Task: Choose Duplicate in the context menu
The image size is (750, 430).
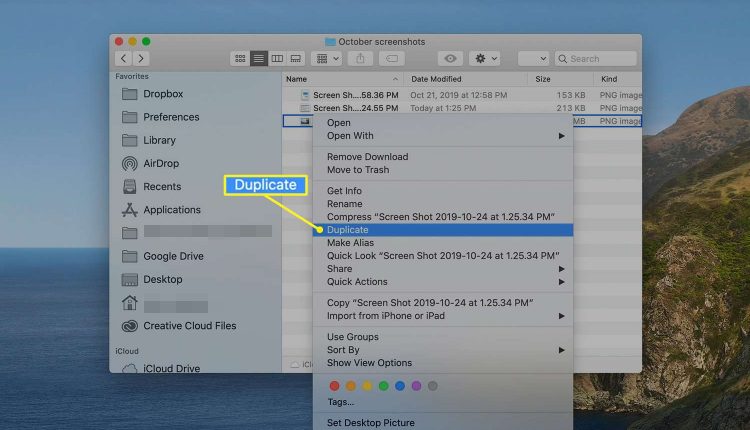Action: 442,230
